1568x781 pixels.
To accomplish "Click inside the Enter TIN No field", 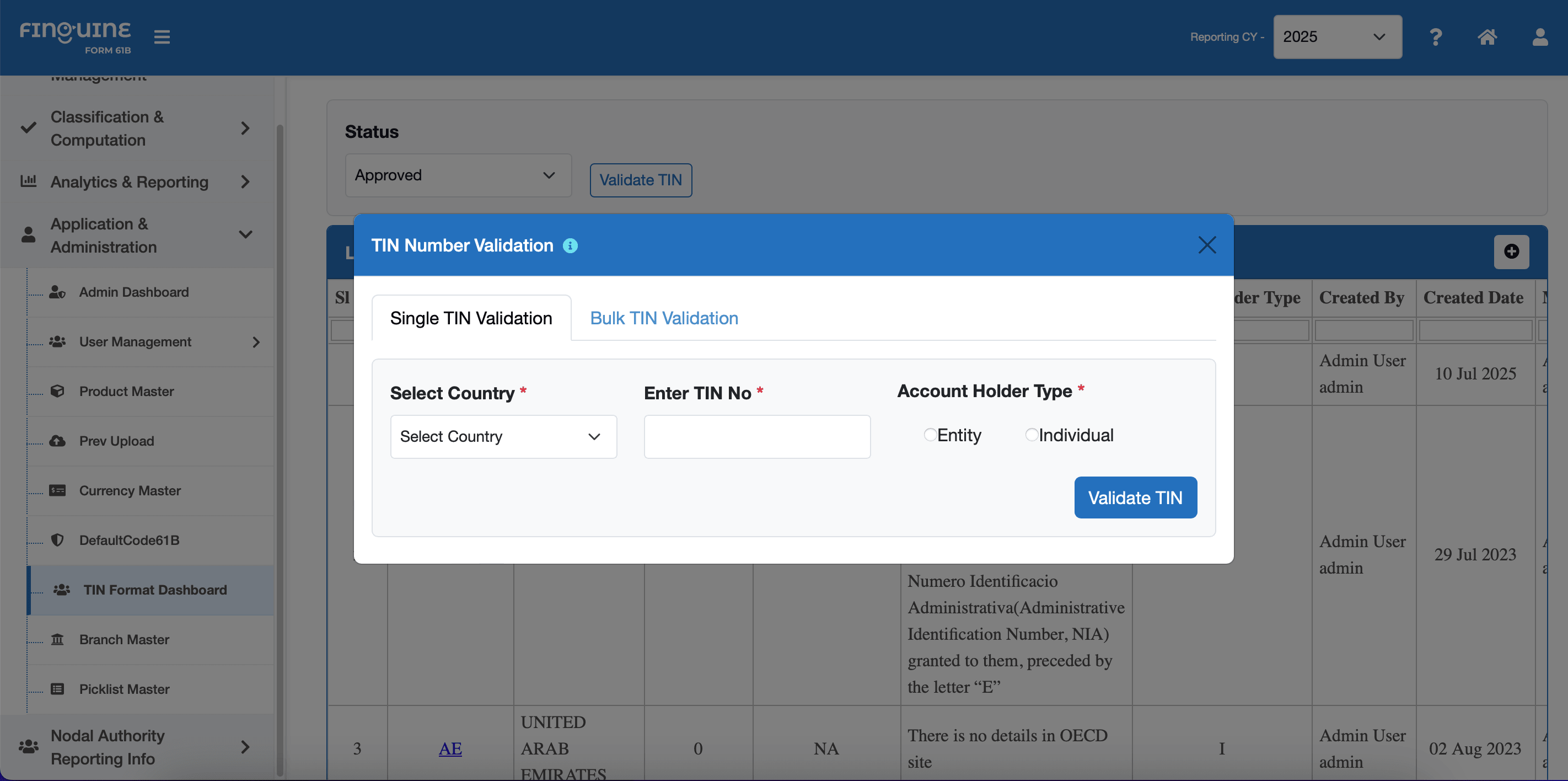I will [x=756, y=436].
